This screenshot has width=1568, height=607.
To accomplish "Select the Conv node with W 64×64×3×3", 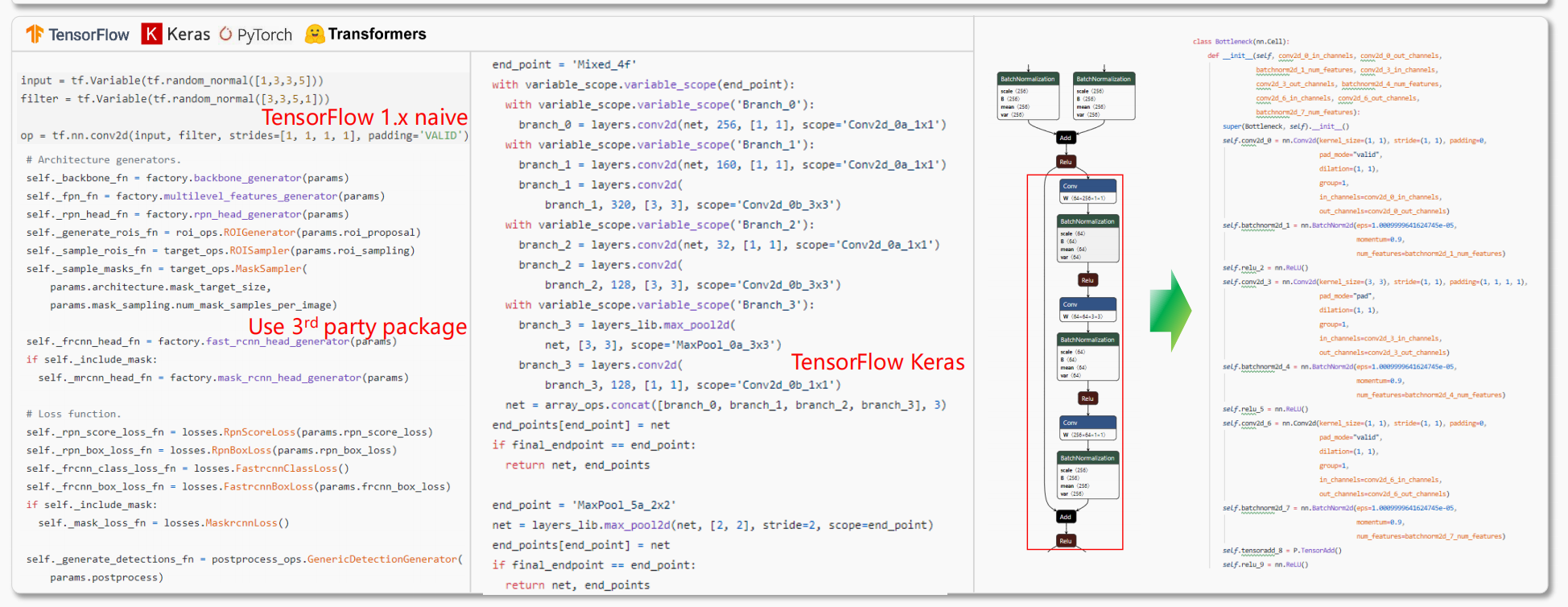I will click(1088, 310).
